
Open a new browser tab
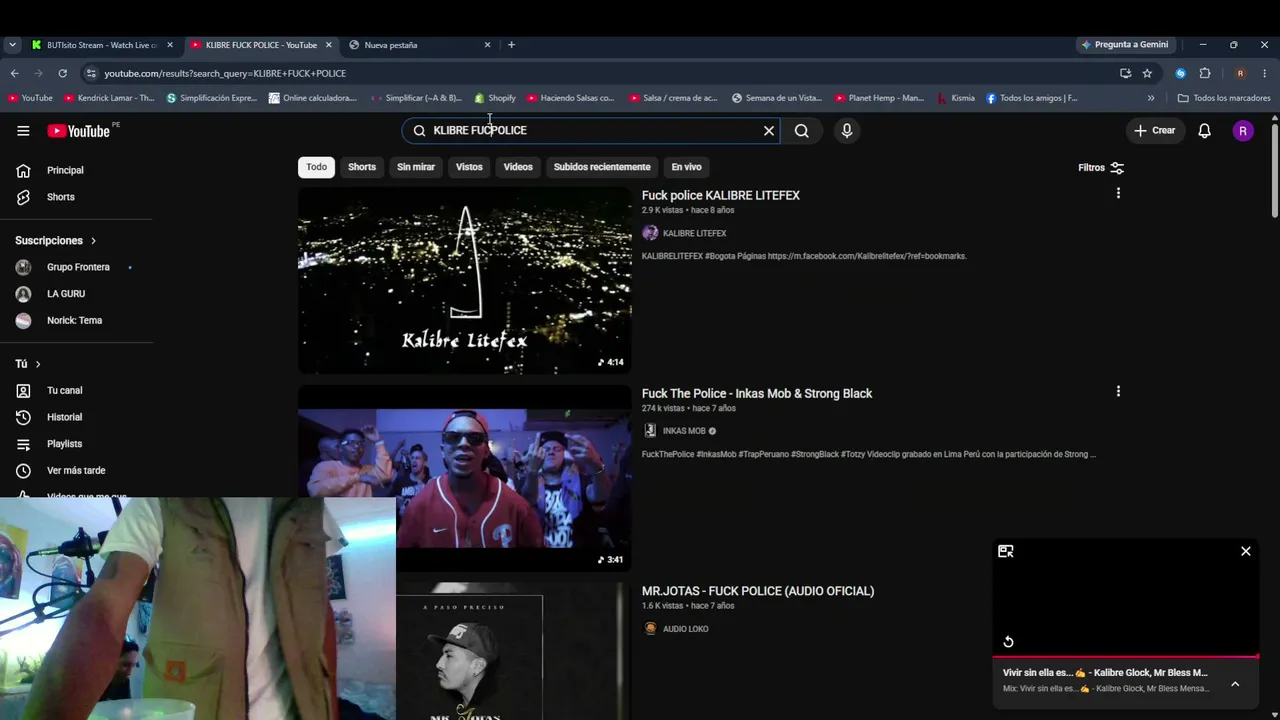click(511, 45)
